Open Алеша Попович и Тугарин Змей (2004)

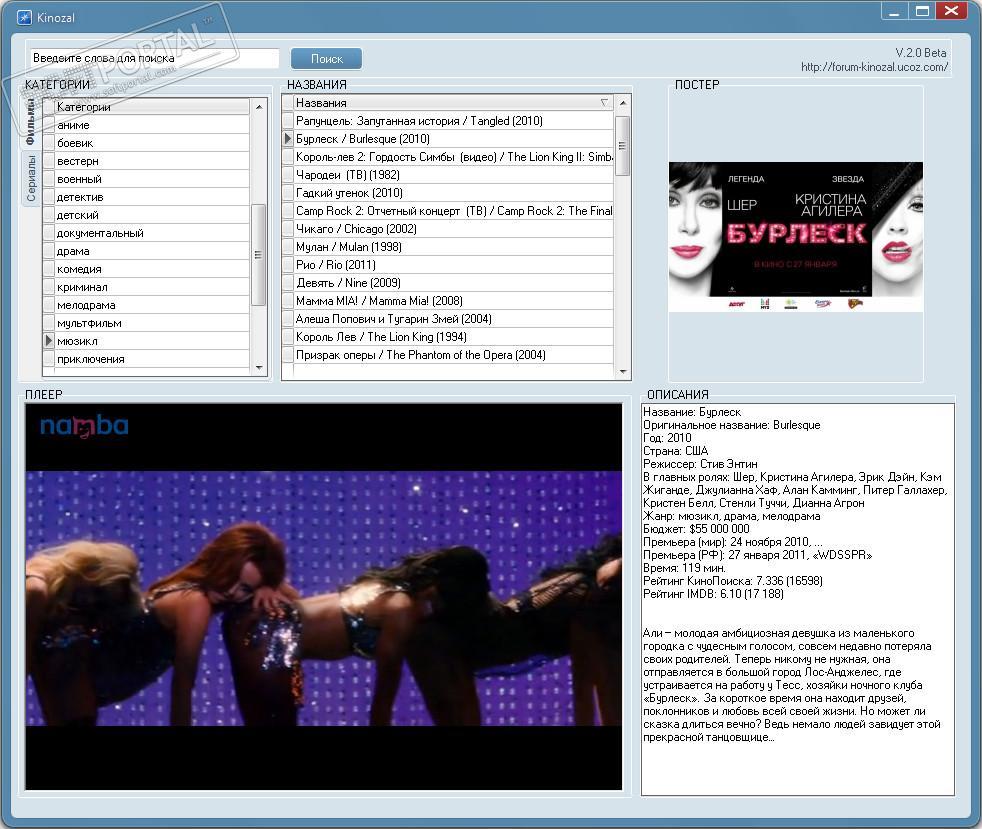(x=453, y=319)
